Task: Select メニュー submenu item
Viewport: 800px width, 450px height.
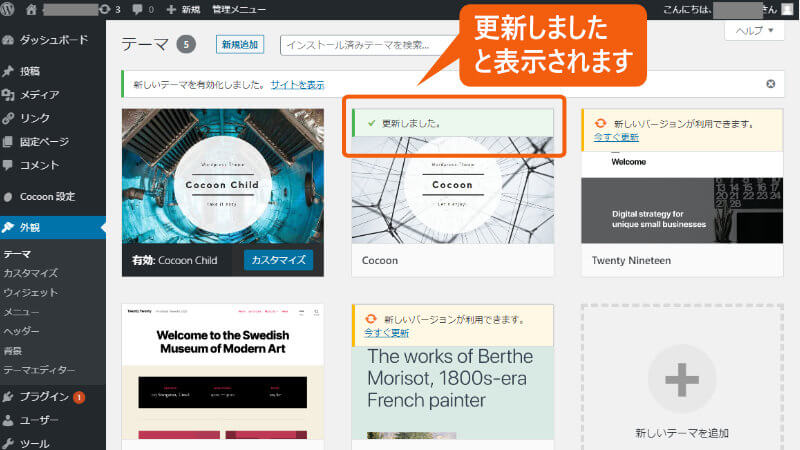Action: (x=21, y=312)
